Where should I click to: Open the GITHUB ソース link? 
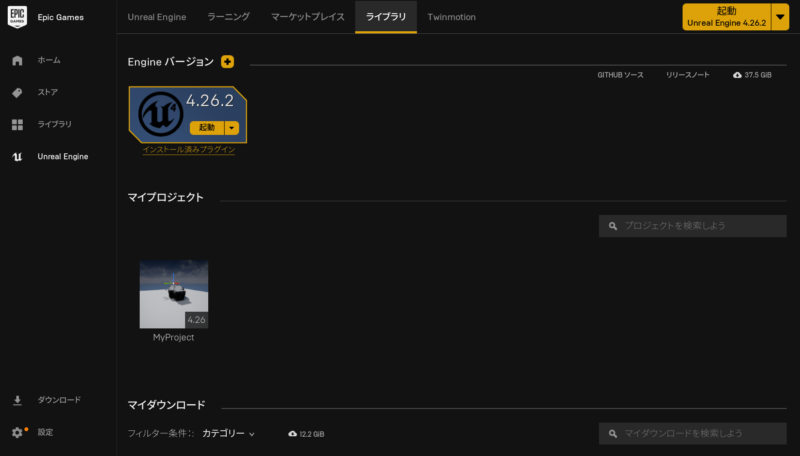pos(620,75)
